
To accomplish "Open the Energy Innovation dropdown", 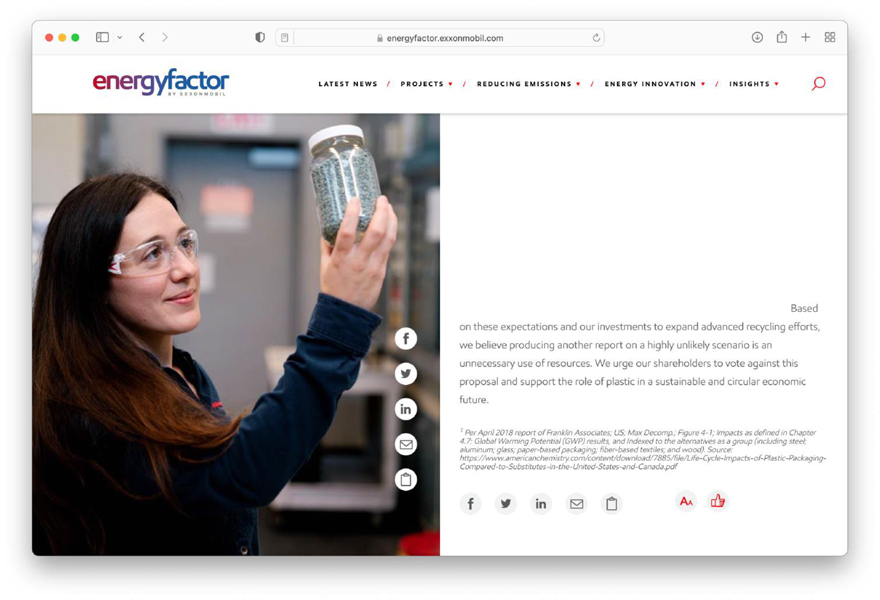I will [654, 84].
